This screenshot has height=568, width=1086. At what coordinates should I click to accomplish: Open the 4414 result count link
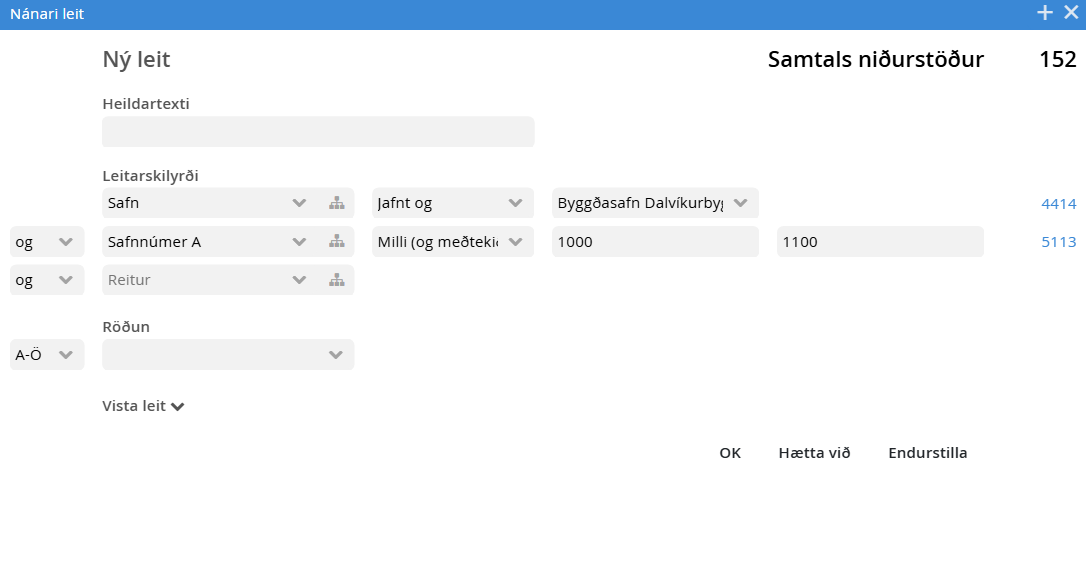tap(1059, 204)
